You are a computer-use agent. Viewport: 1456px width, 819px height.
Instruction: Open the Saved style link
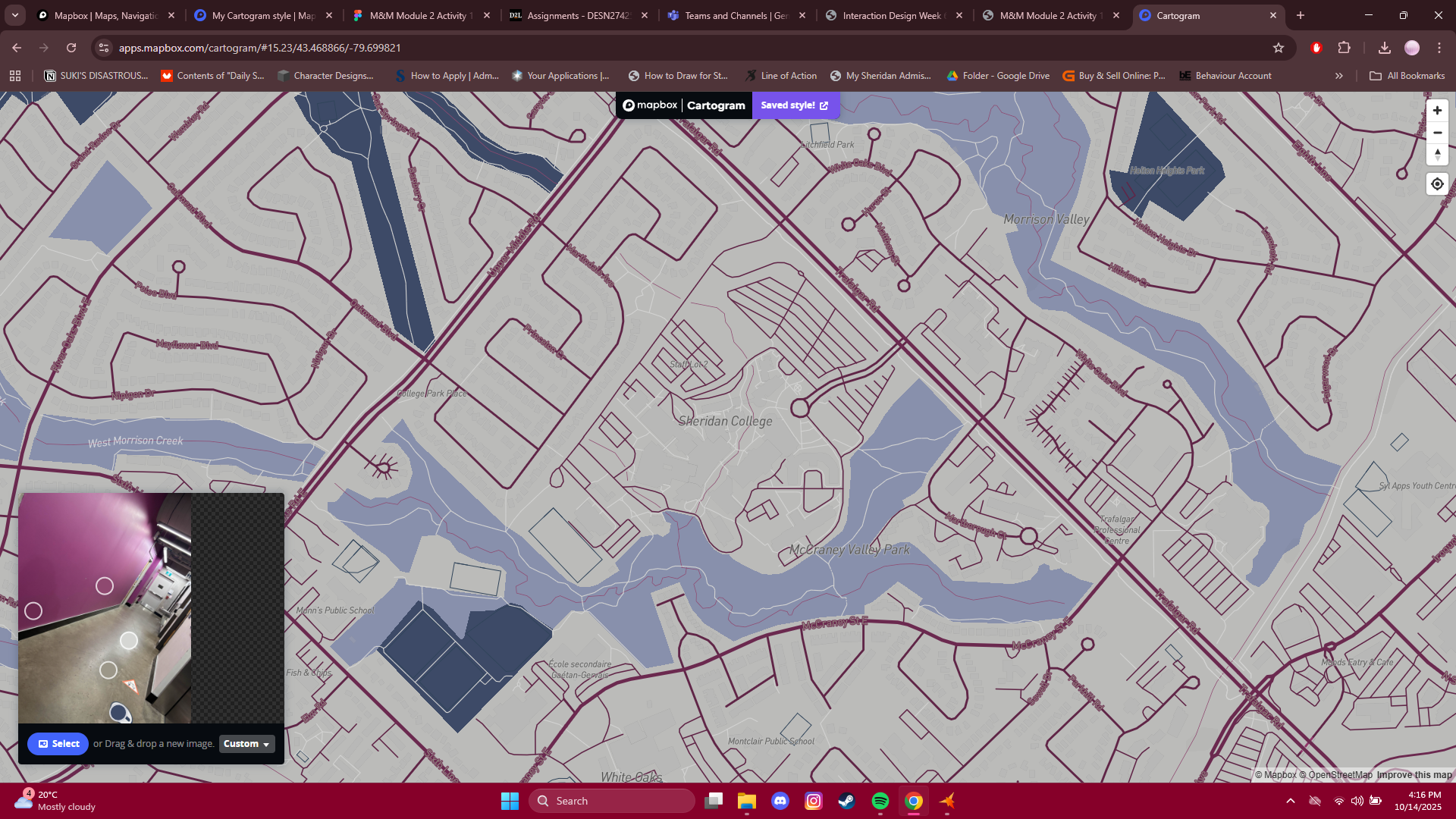pyautogui.click(x=793, y=105)
